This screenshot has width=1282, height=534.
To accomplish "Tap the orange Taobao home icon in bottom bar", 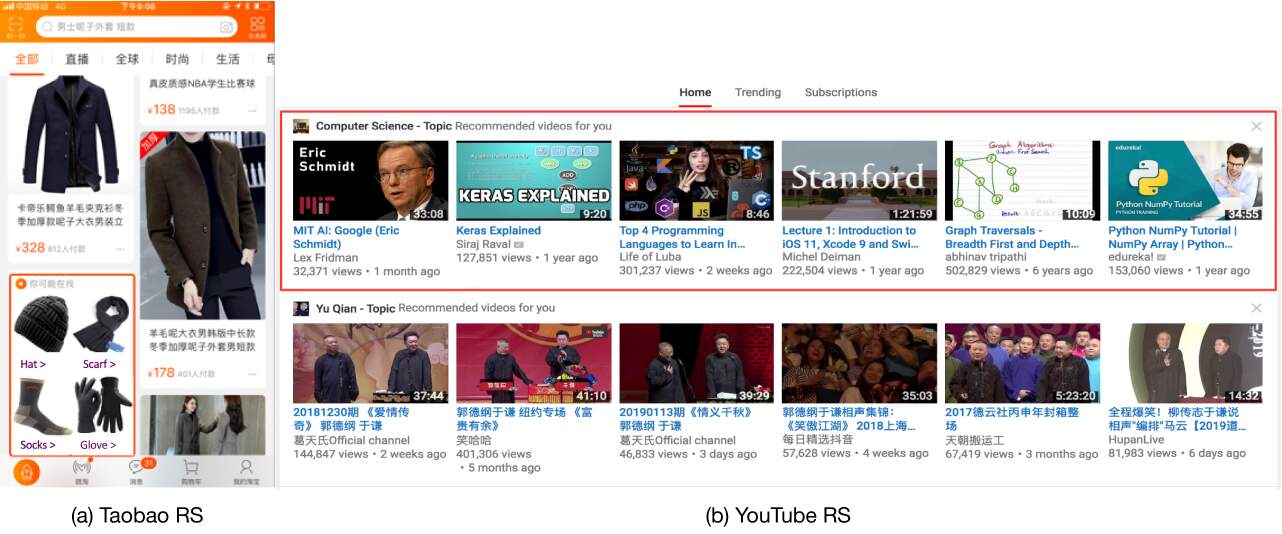I will click(26, 470).
